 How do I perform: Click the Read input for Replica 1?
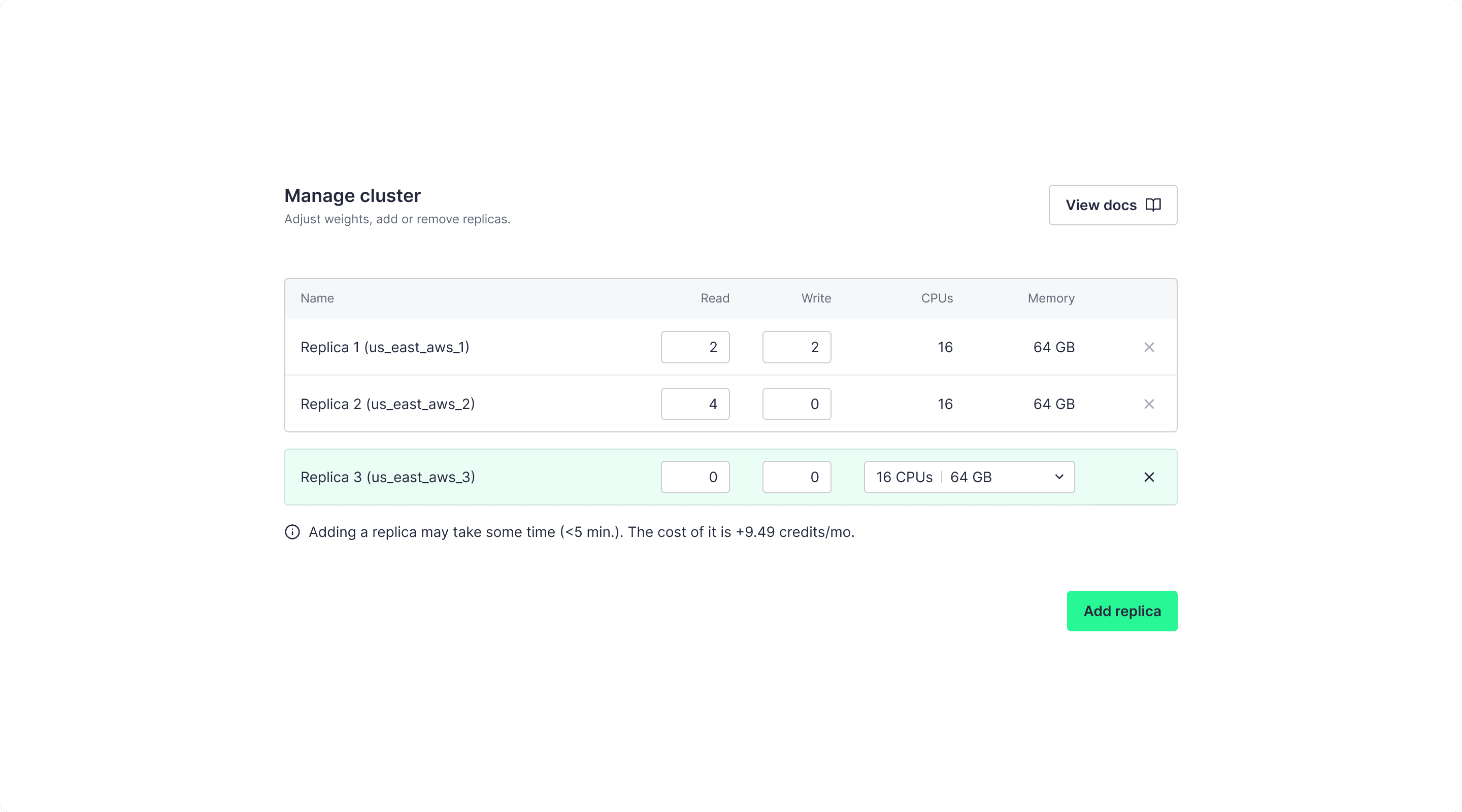coord(695,347)
